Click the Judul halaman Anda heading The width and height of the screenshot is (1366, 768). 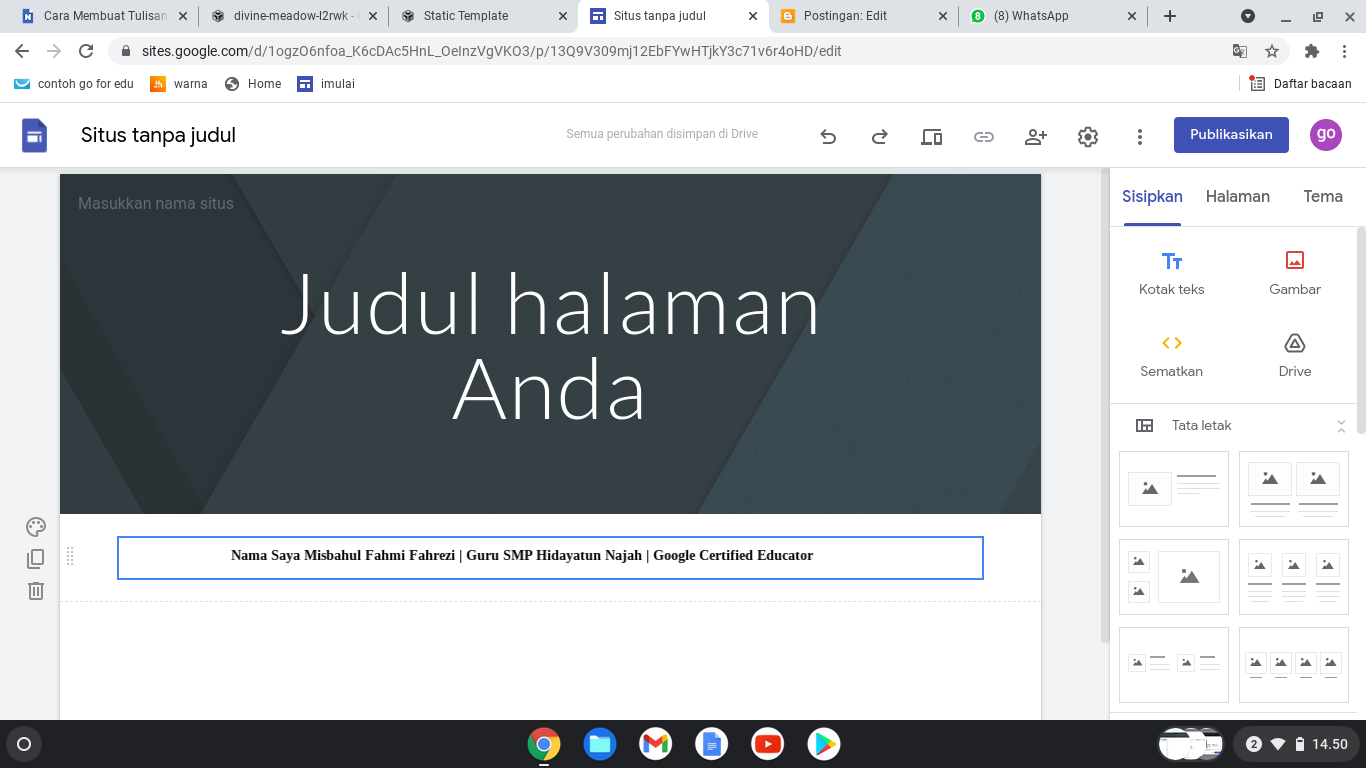pos(550,346)
